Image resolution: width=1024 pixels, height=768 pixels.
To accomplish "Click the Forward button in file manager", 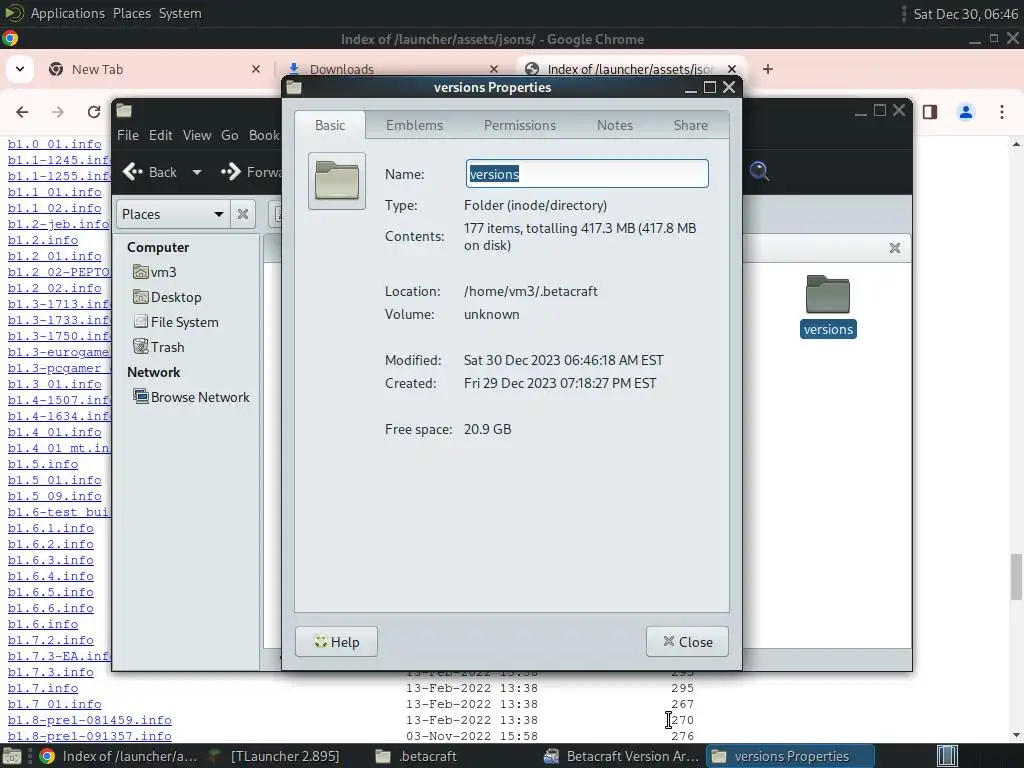I will [x=251, y=172].
